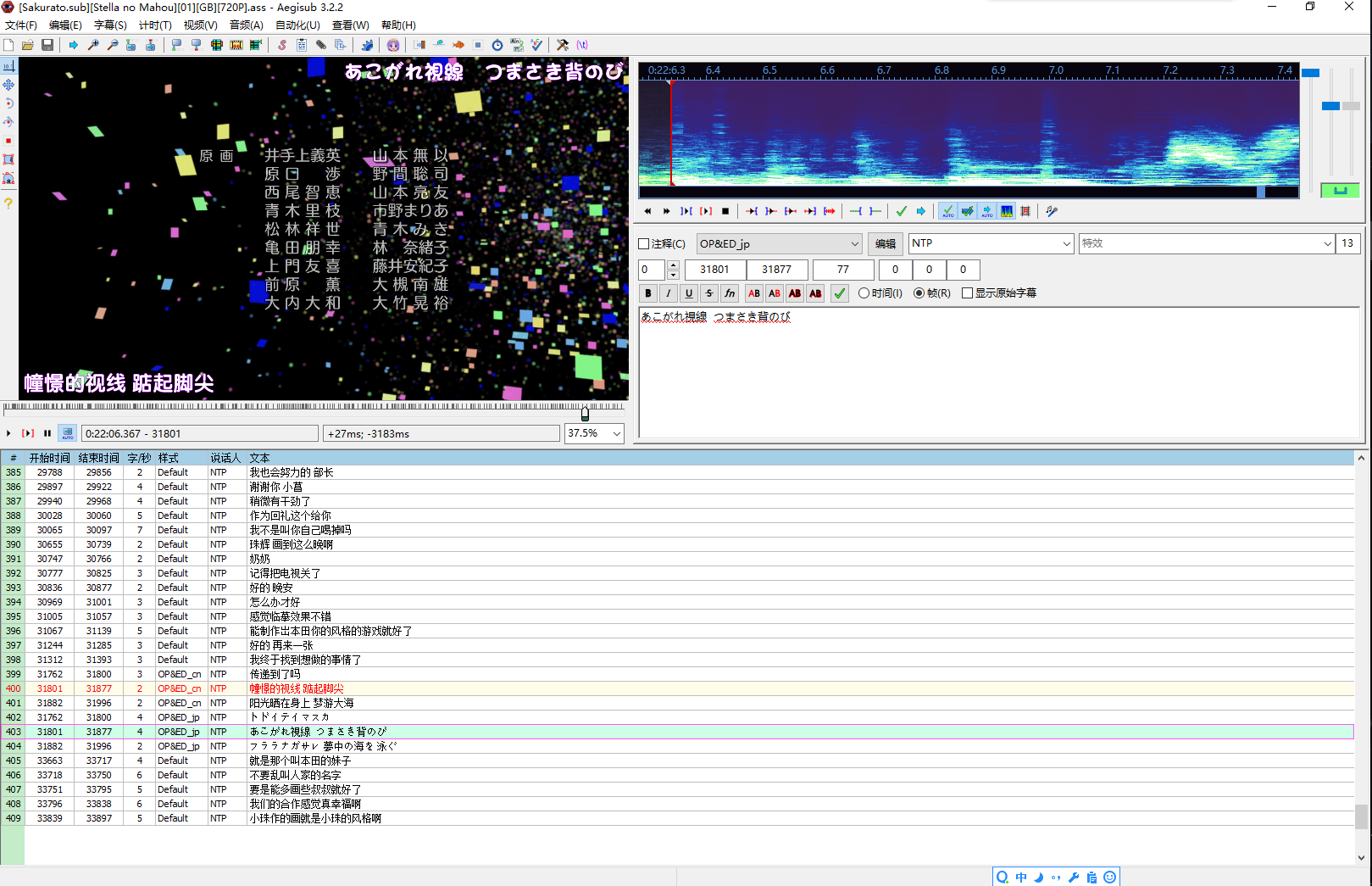Toggle strikeout in the edit box
The image size is (1372, 886).
pos(709,293)
